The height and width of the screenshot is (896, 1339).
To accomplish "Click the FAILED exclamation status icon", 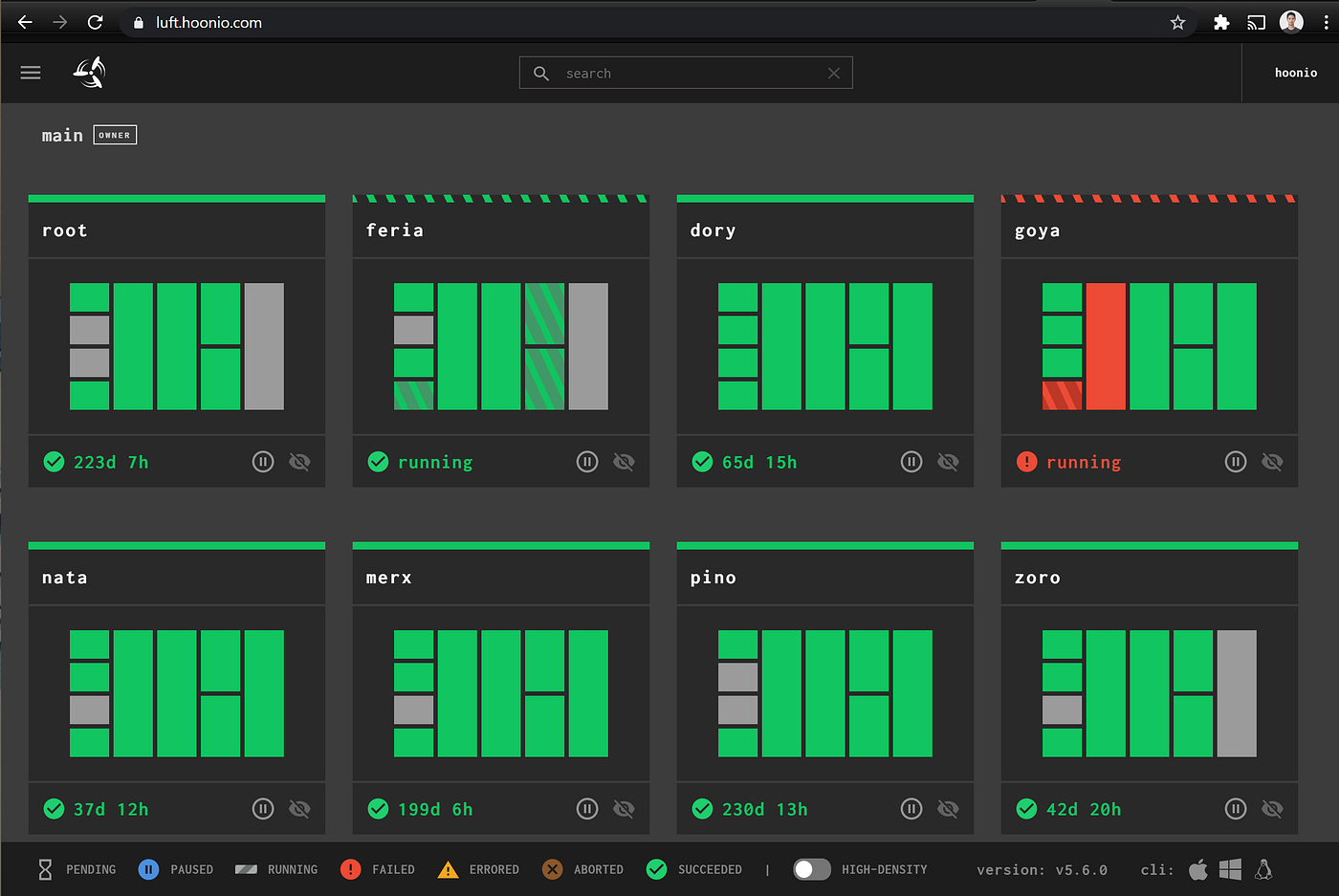I will tap(351, 869).
